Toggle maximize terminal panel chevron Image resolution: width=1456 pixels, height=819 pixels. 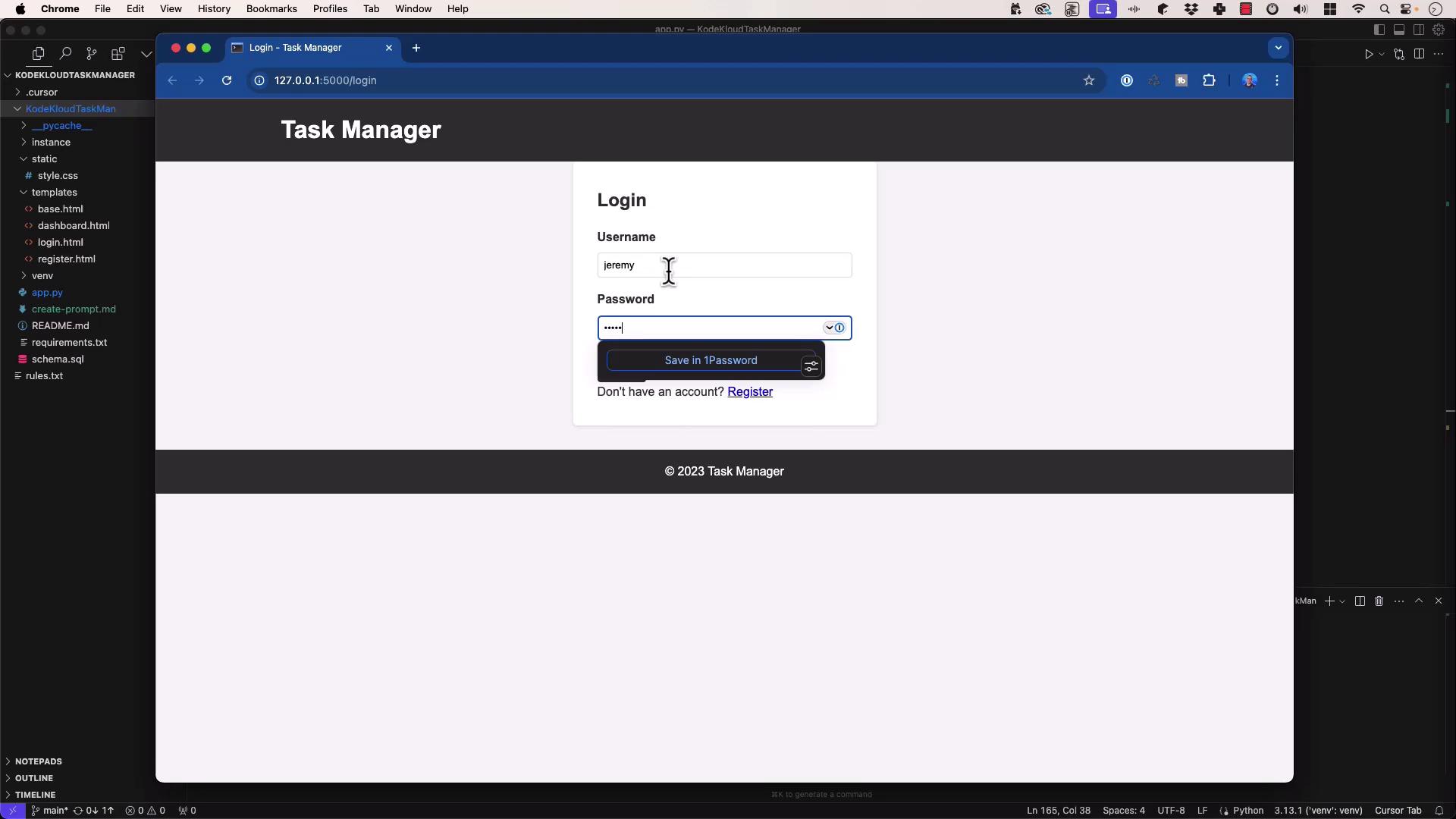pyautogui.click(x=1419, y=601)
